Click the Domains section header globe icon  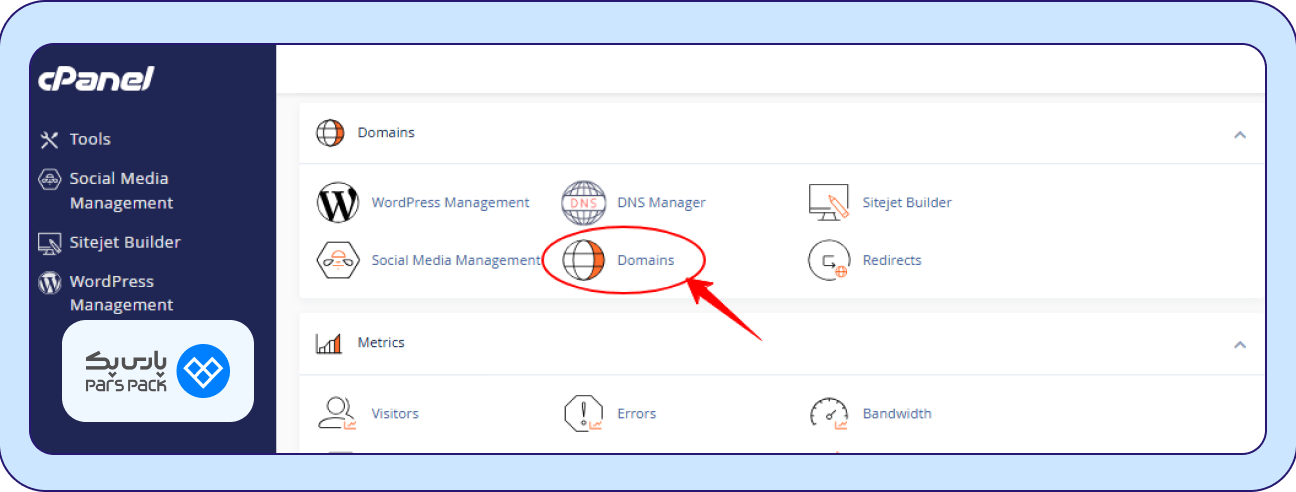(x=331, y=133)
